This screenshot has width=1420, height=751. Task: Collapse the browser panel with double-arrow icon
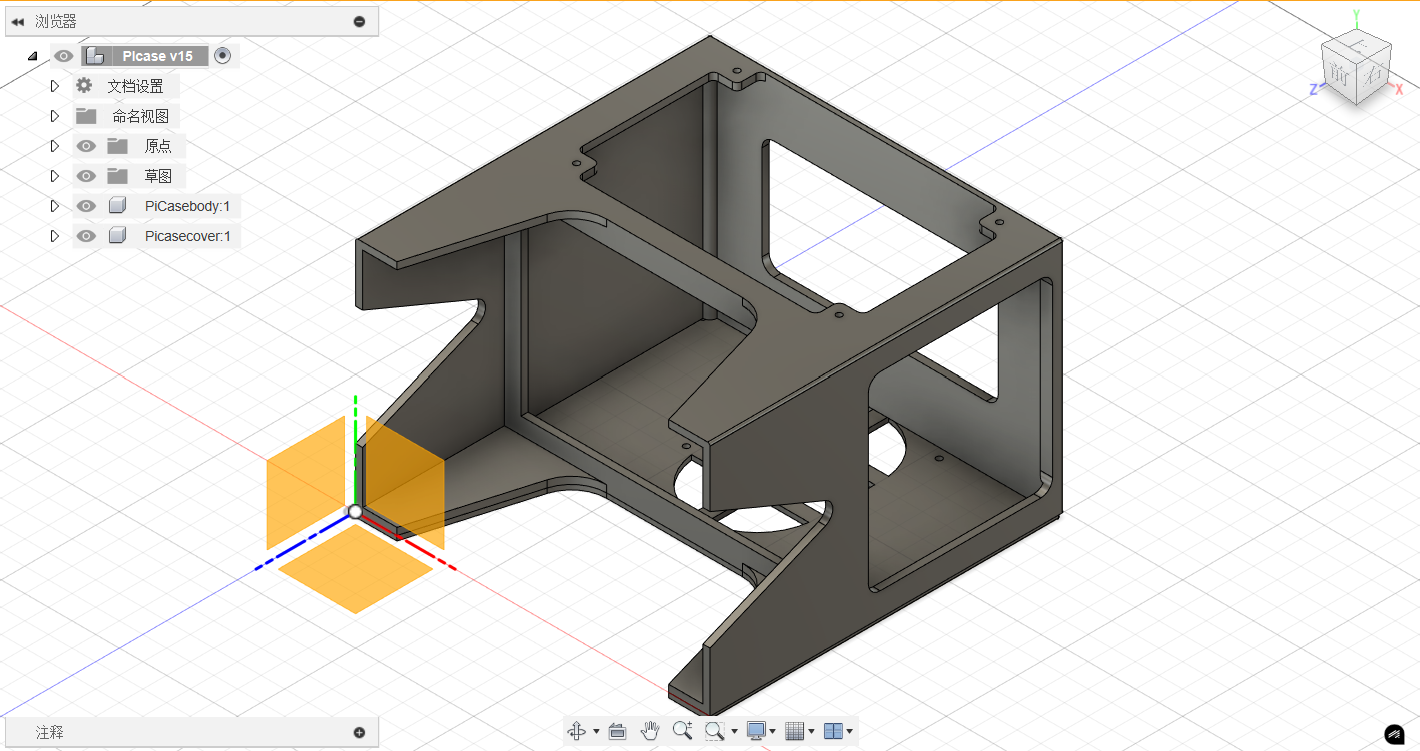tap(17, 21)
